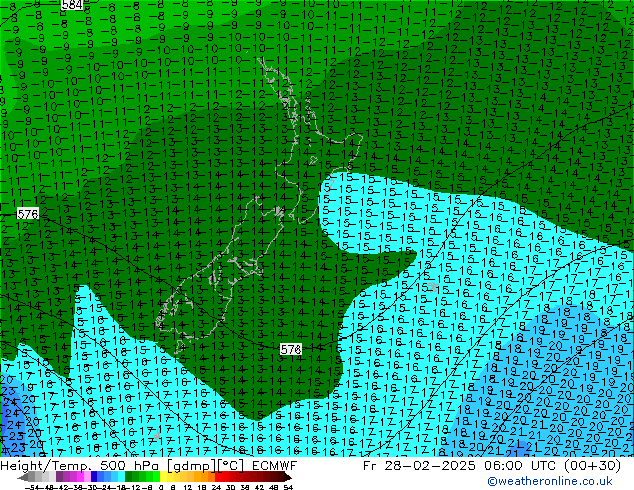Click the '54' scale value label
The image size is (634, 490).
point(288,487)
